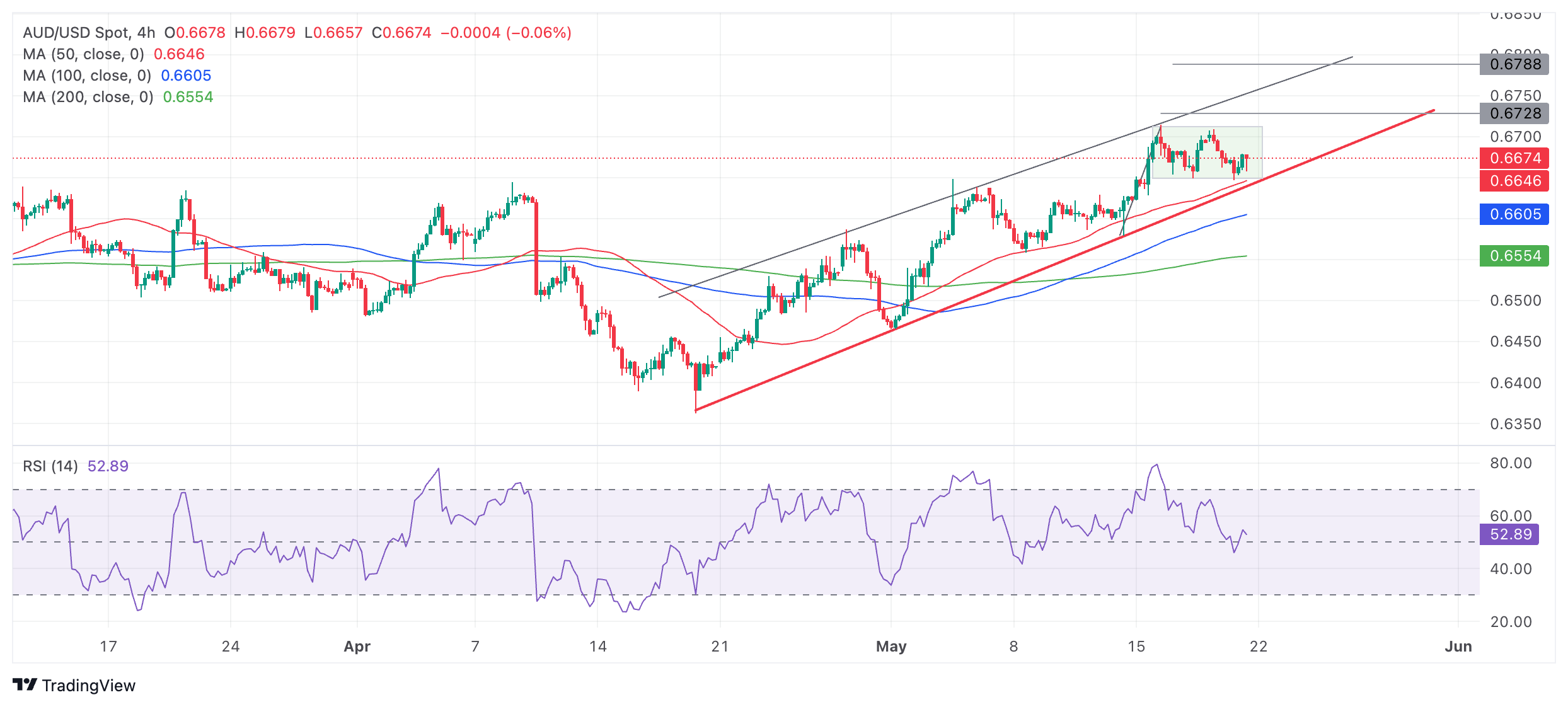The width and height of the screenshot is (1568, 707).
Task: Click the red 0.6674 current price tag
Action: (1514, 158)
